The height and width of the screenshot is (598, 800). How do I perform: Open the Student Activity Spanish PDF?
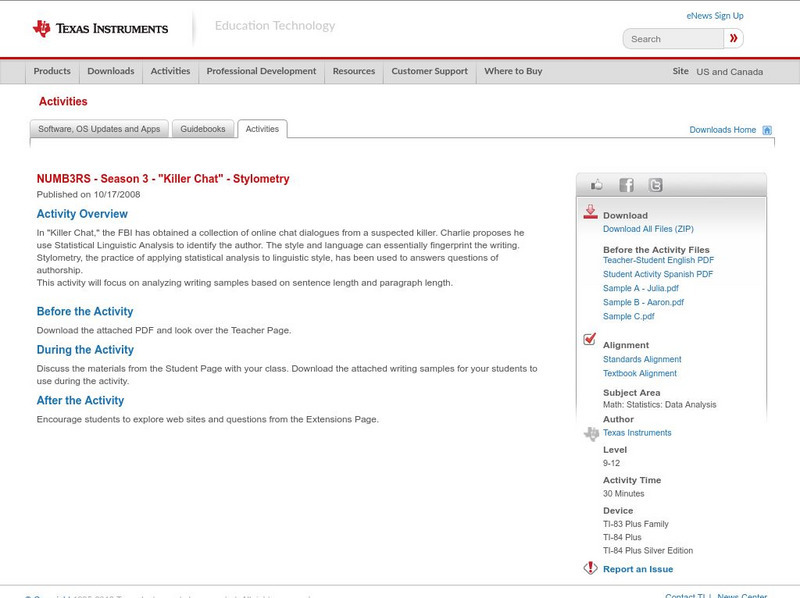coord(658,274)
